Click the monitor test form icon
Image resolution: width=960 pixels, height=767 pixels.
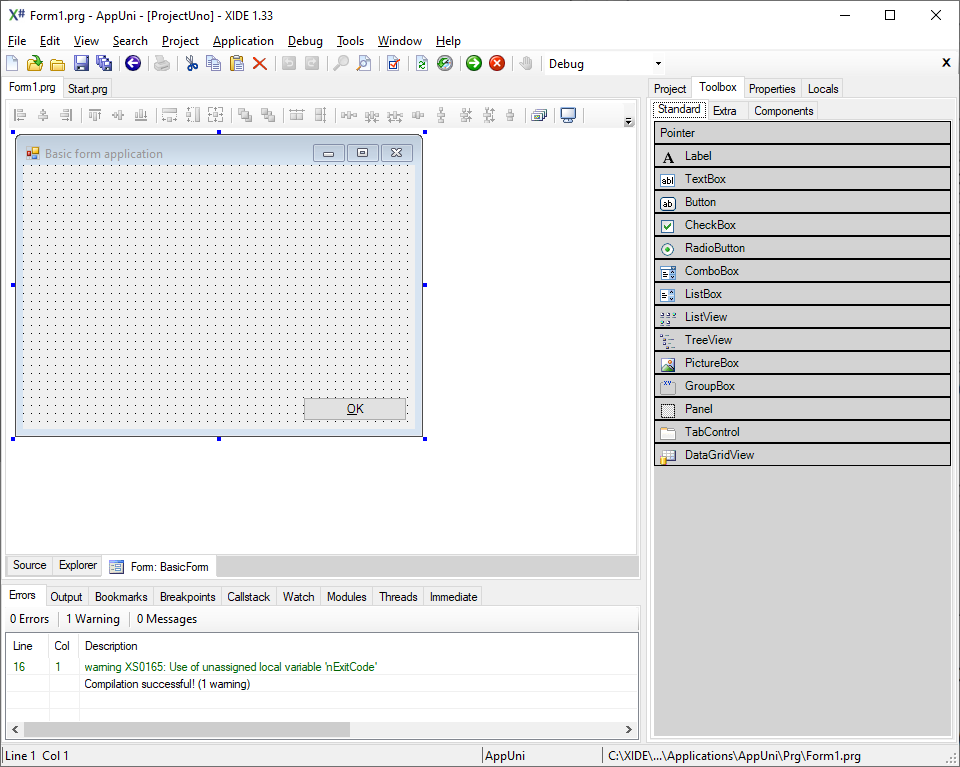coord(568,114)
